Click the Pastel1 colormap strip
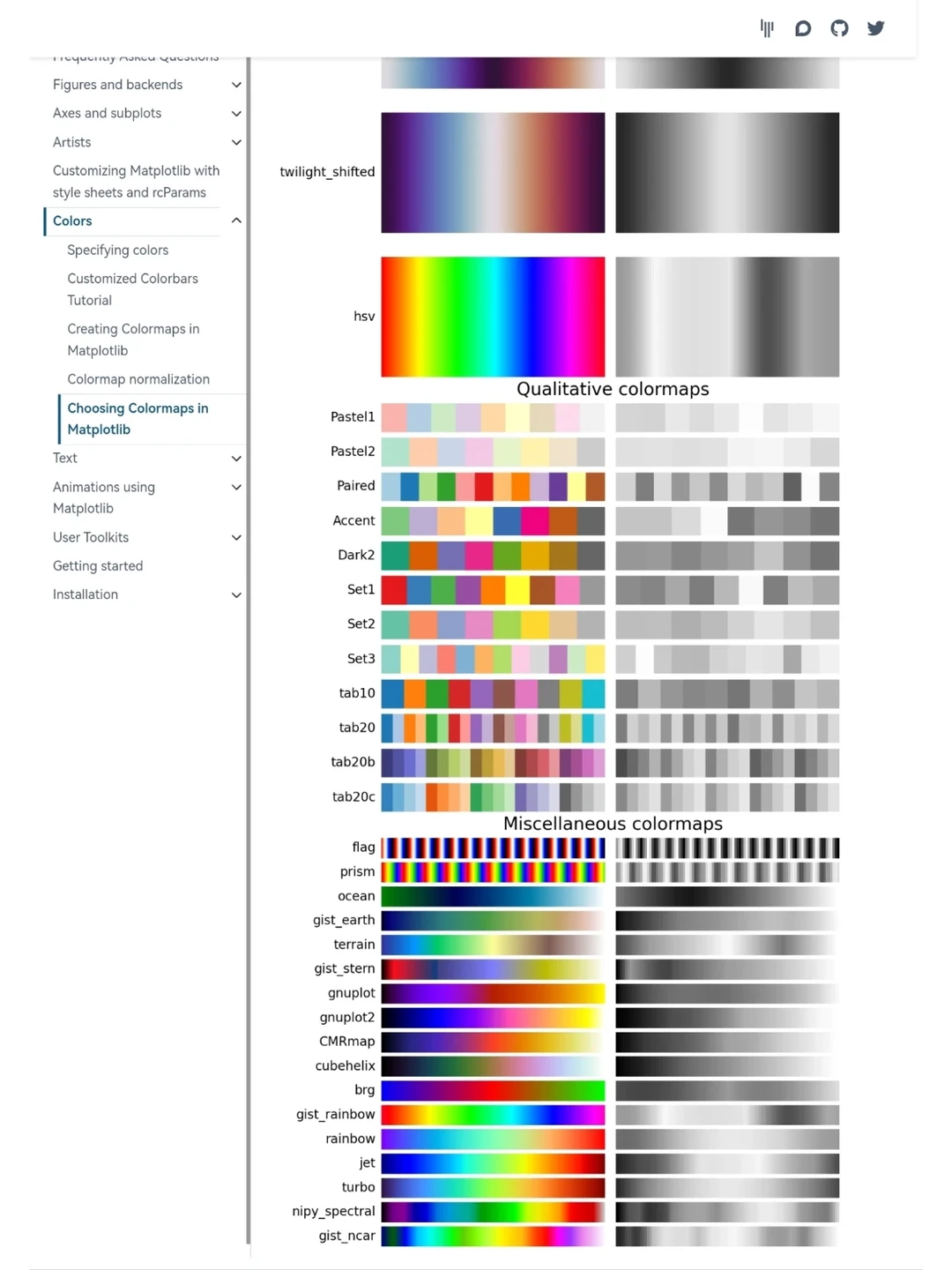The image size is (952, 1270). click(x=493, y=417)
